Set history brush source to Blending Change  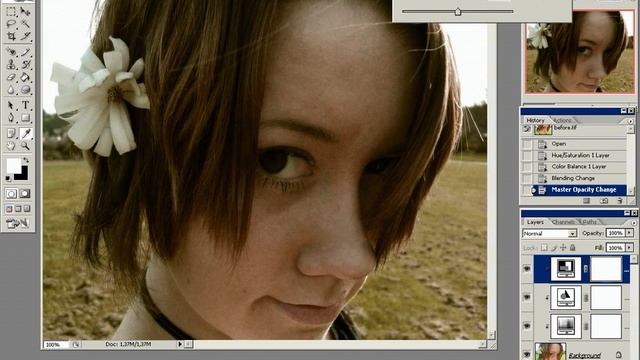(527, 178)
